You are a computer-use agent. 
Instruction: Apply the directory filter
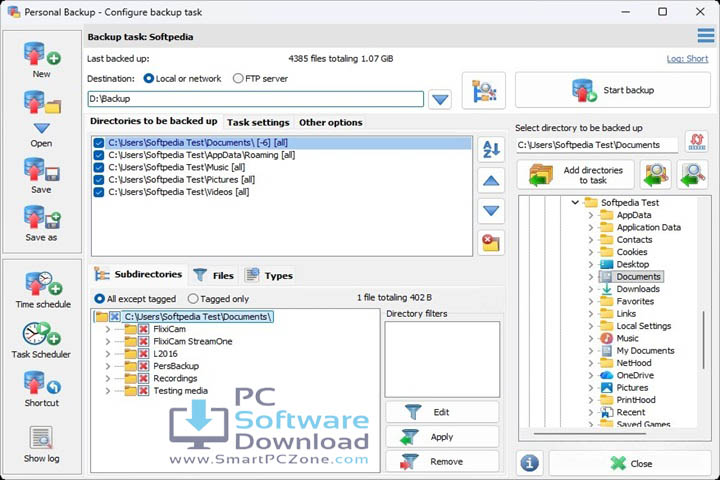(x=442, y=437)
